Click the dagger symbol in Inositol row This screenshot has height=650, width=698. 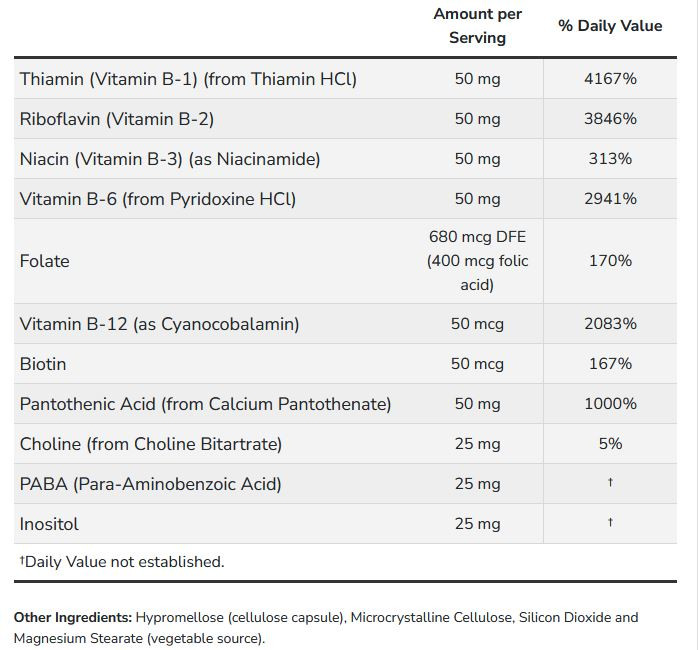(x=610, y=523)
